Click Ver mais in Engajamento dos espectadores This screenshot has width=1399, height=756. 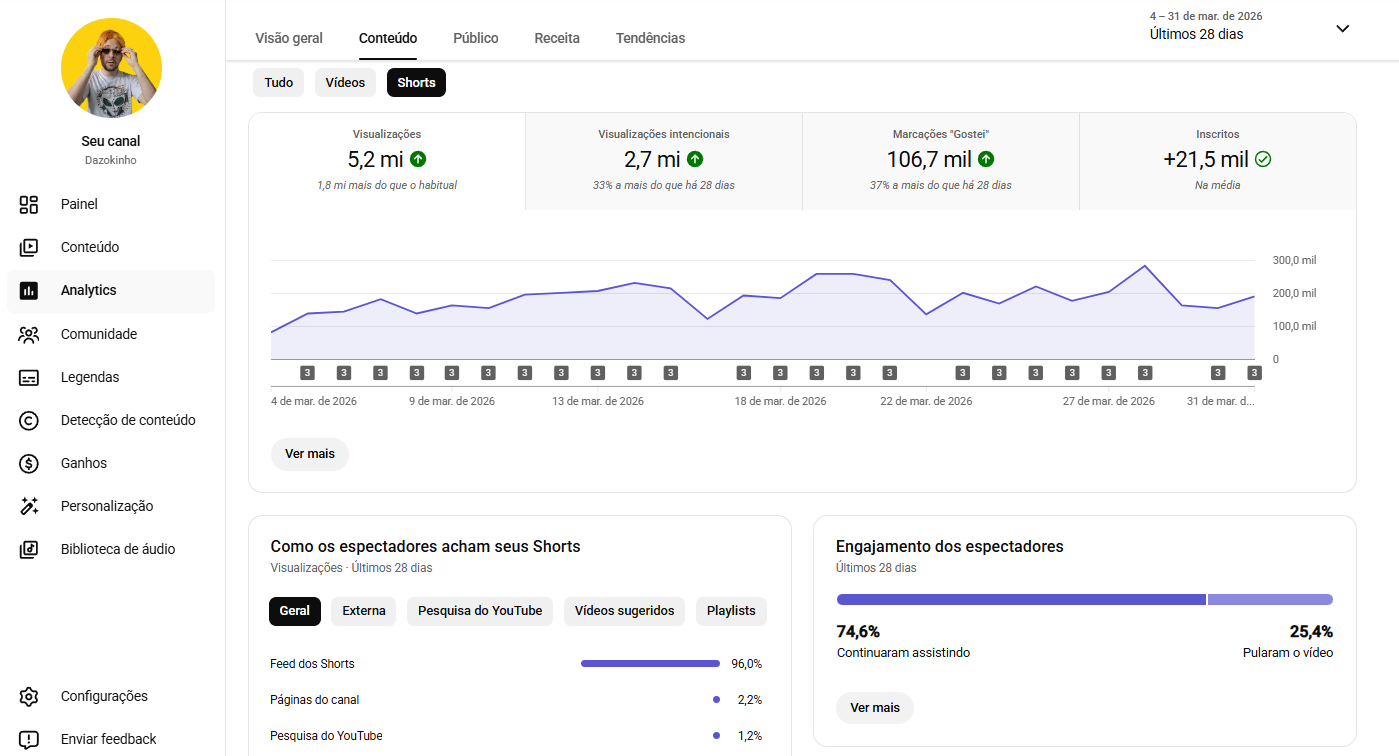[874, 708]
